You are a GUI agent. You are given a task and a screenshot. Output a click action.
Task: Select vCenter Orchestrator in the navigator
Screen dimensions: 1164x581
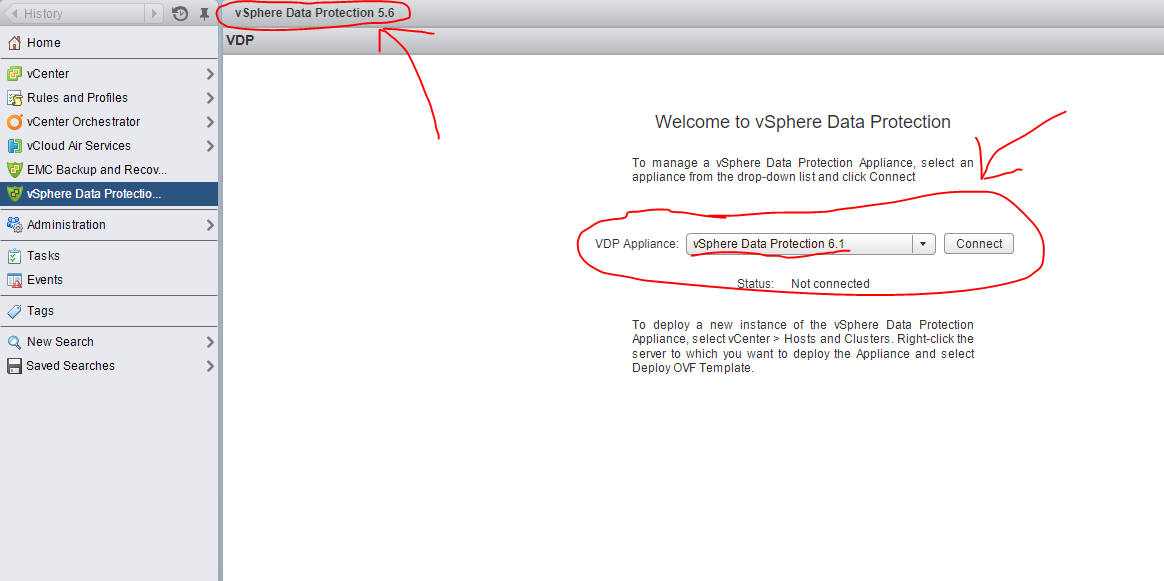coord(109,122)
